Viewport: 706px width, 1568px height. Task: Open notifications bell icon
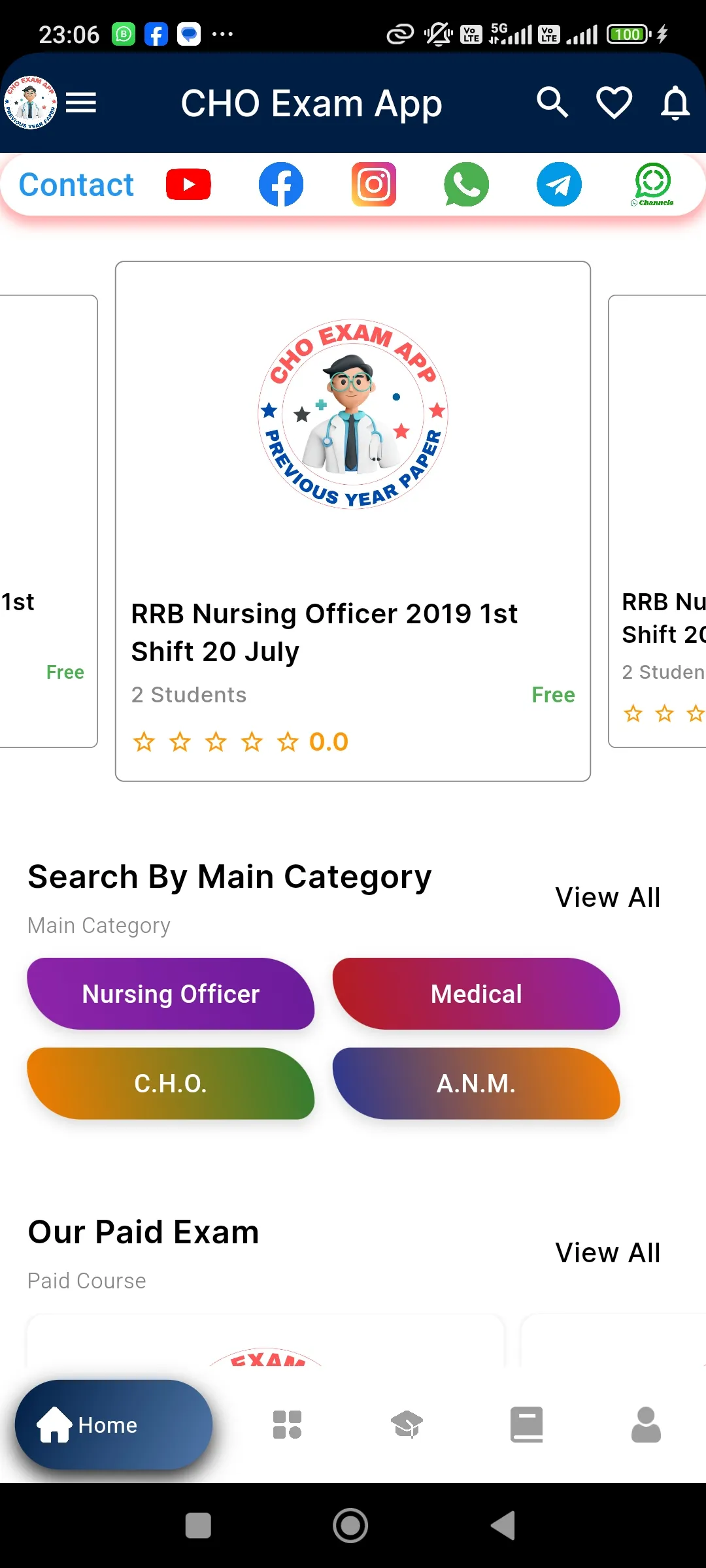coord(675,103)
